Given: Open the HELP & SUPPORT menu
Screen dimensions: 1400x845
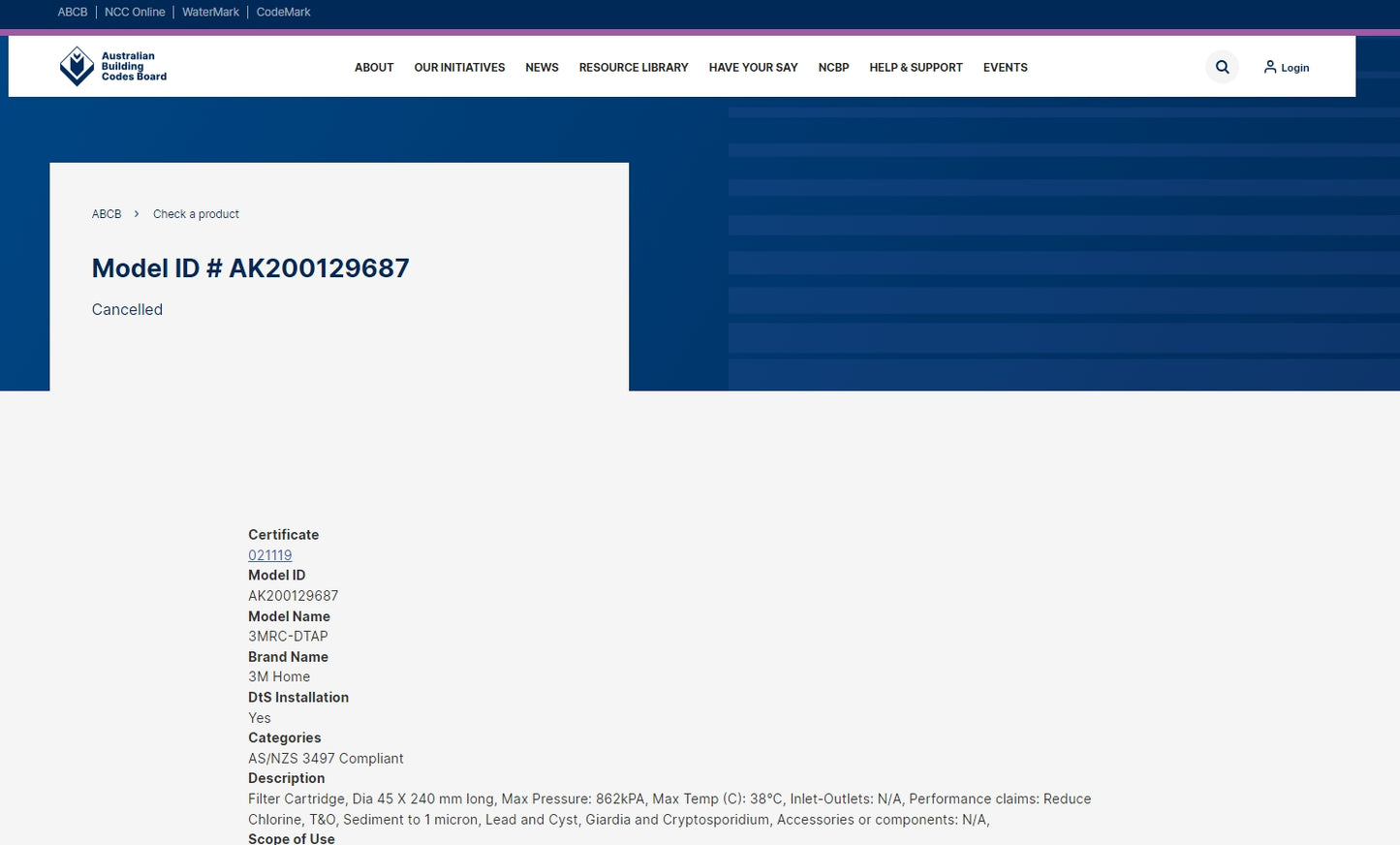Looking at the screenshot, I should [916, 68].
